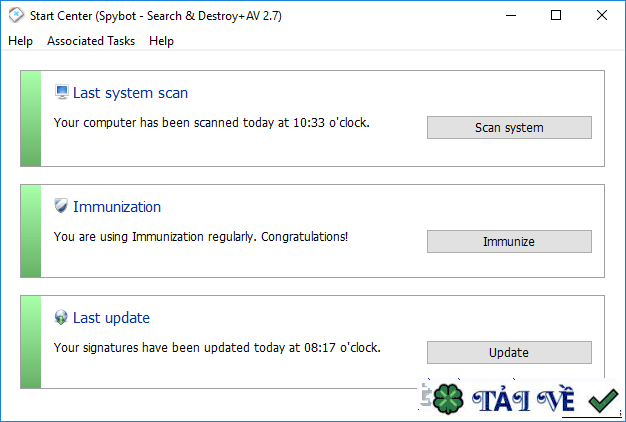This screenshot has width=626, height=422.
Task: Click the monitor icon beside Last system scan
Action: click(x=62, y=93)
